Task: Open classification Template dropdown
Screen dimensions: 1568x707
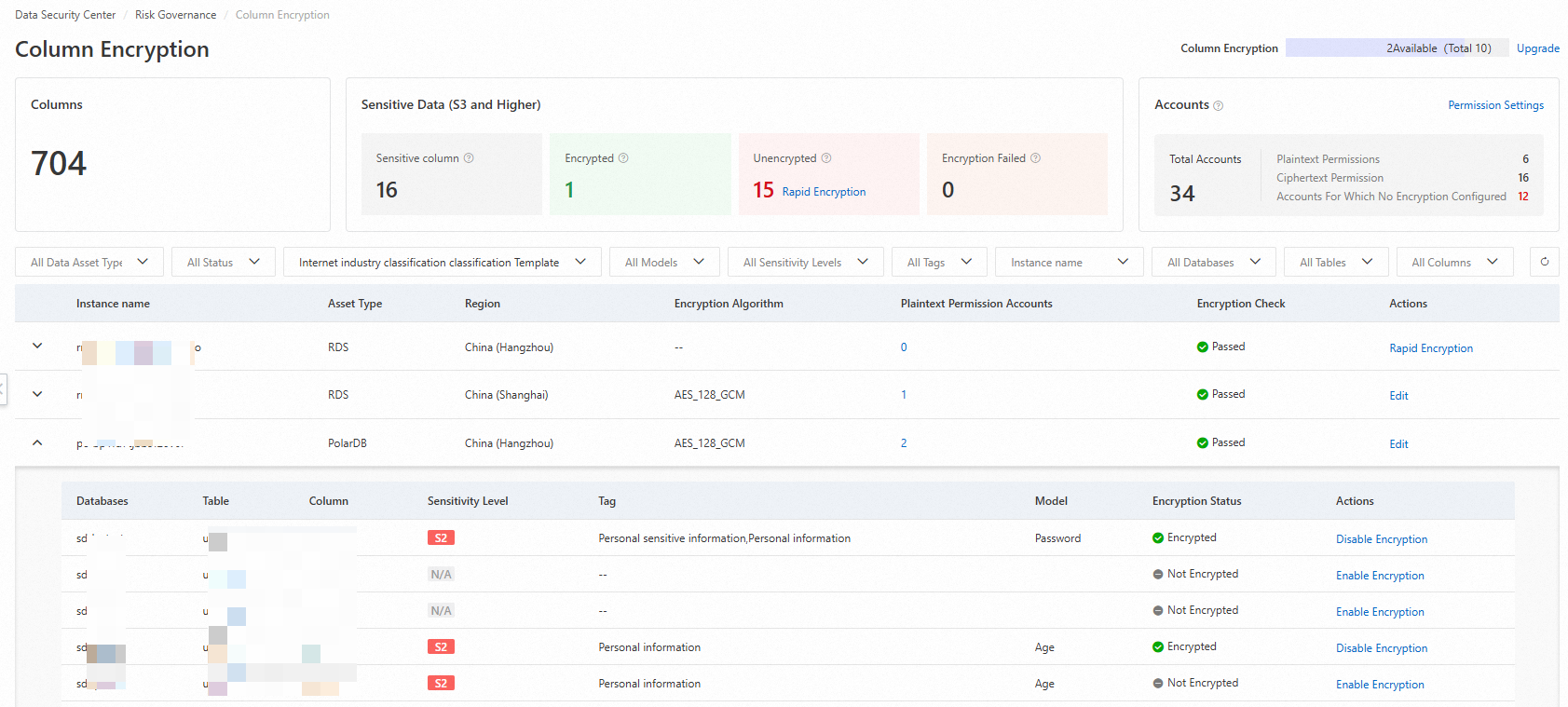Action: point(443,262)
